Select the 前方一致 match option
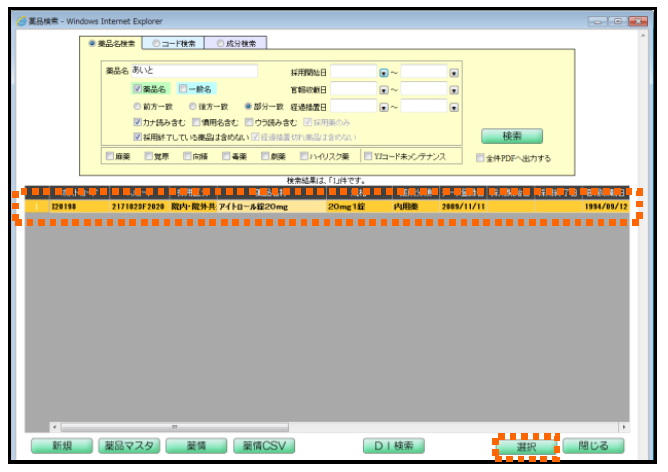Image resolution: width=668 pixels, height=472 pixels. pyautogui.click(x=138, y=105)
